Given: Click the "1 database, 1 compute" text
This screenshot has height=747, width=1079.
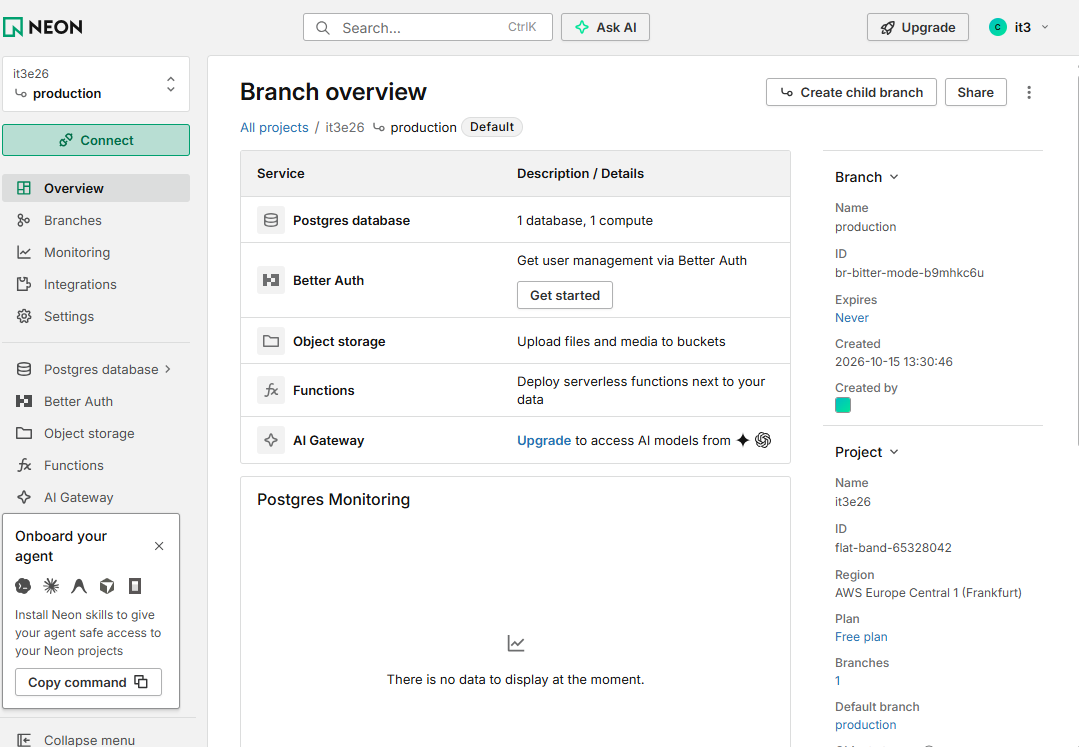Looking at the screenshot, I should [x=584, y=220].
